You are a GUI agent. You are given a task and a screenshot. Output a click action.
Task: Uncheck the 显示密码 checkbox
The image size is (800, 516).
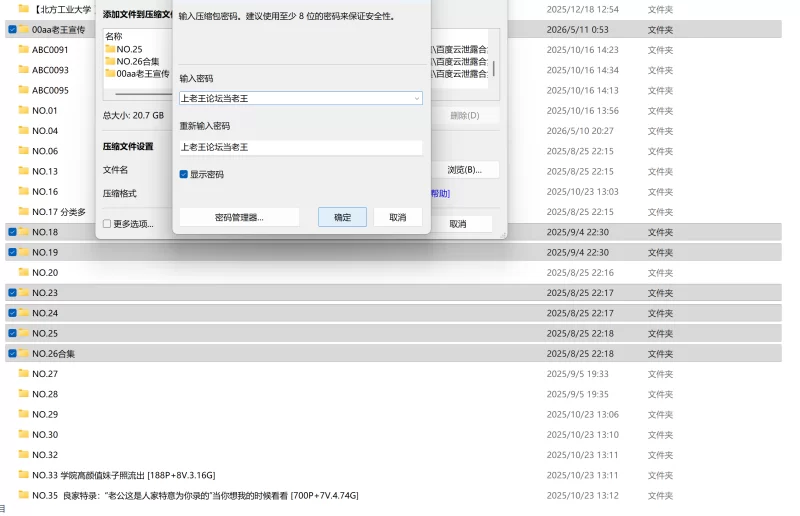point(184,175)
